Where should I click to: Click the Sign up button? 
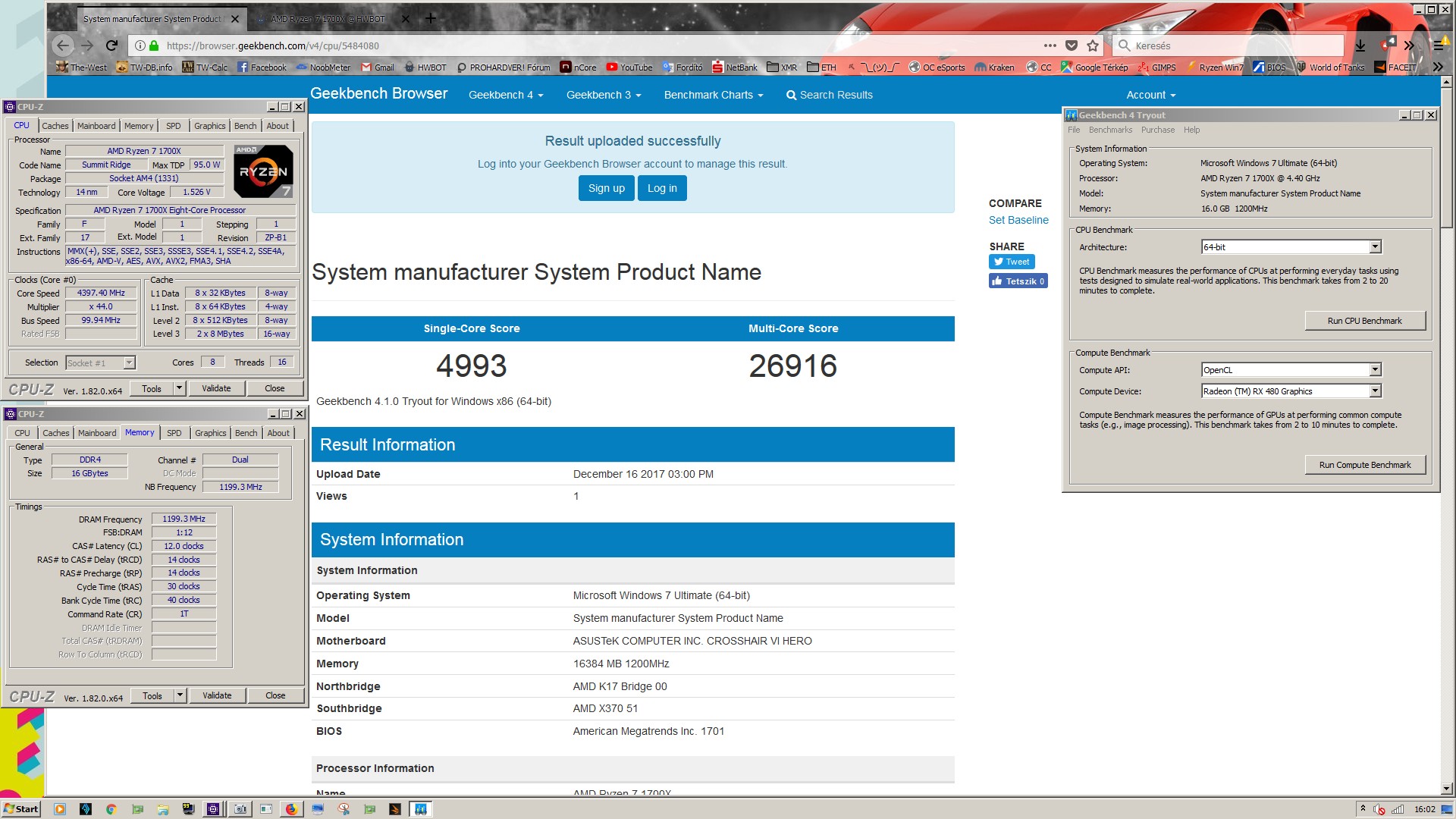(x=607, y=188)
